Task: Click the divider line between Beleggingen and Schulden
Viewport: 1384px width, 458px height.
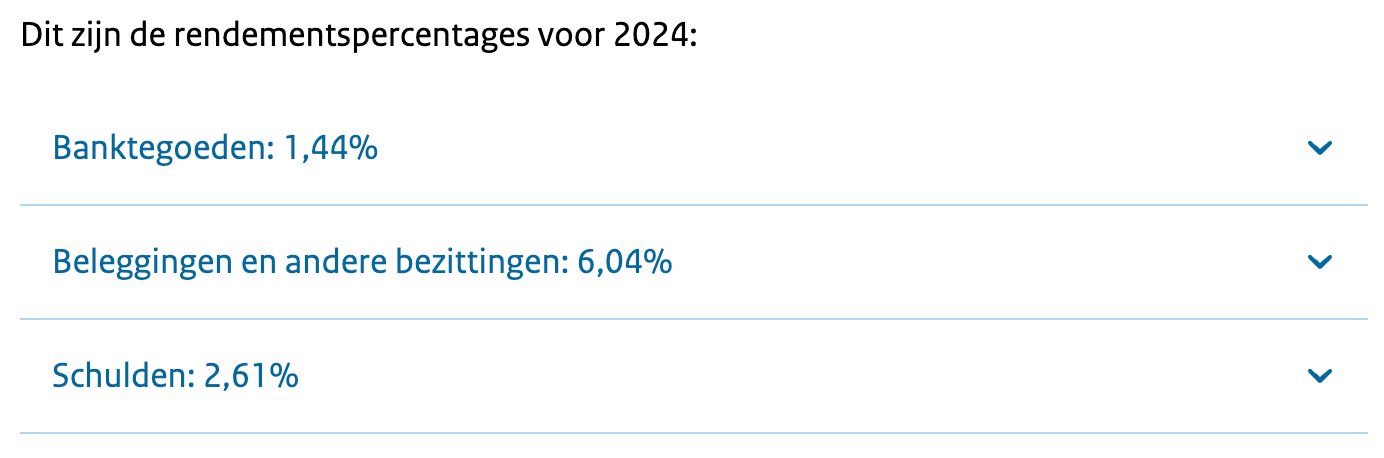Action: pyautogui.click(x=693, y=319)
